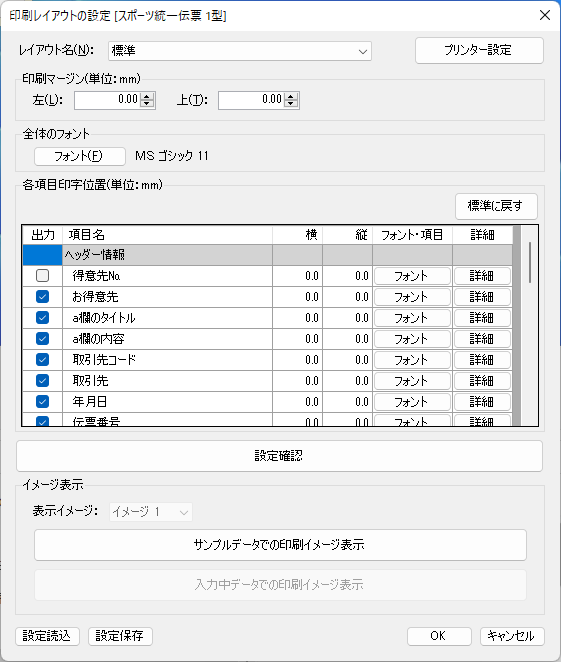Click フォント button in 得意先No. row

412,276
